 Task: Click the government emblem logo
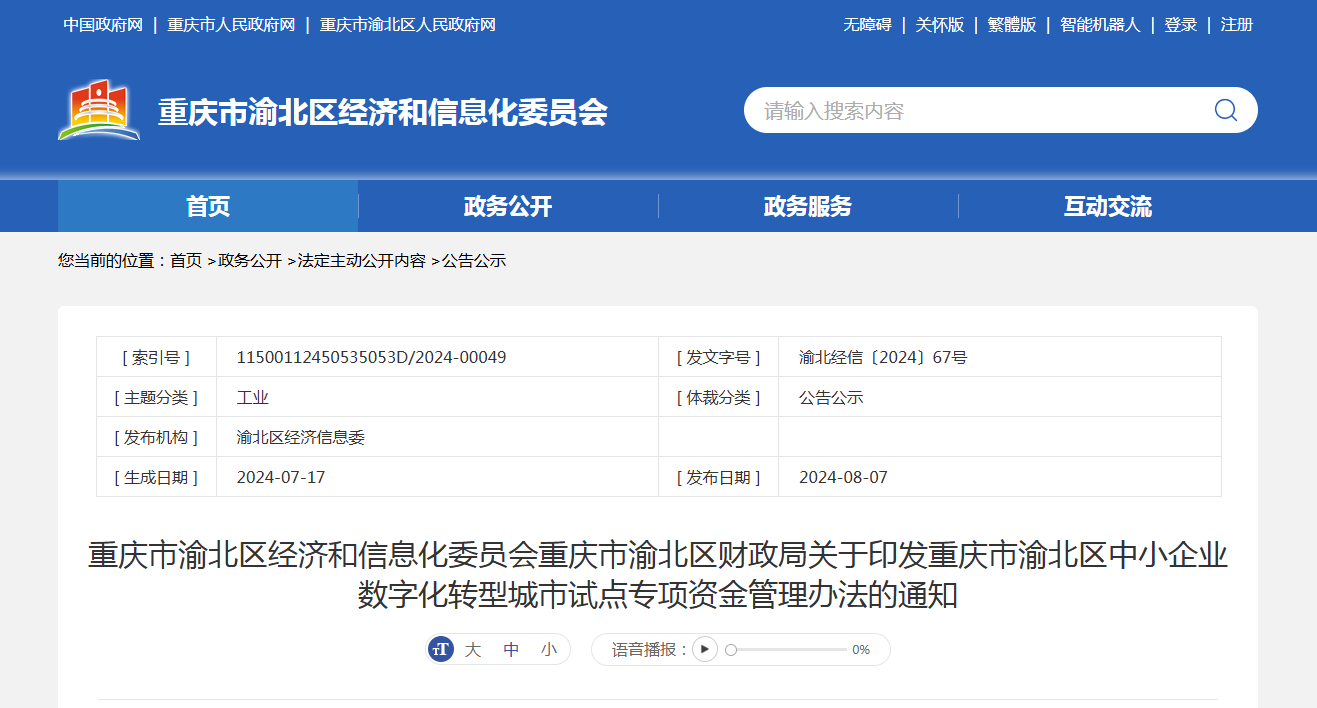(98, 110)
